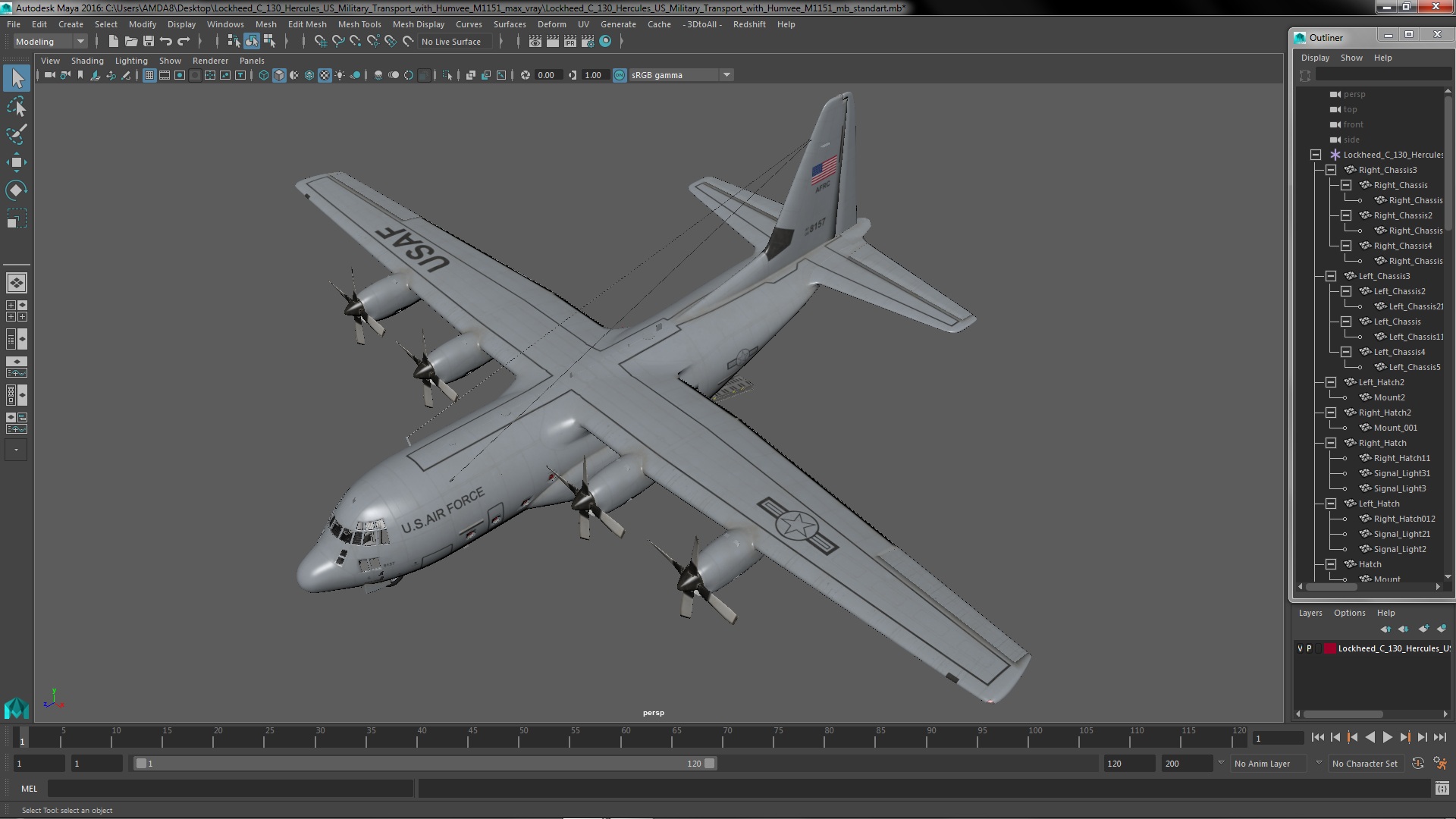Open the layer editor Options menu
1456x819 pixels.
pyautogui.click(x=1349, y=613)
